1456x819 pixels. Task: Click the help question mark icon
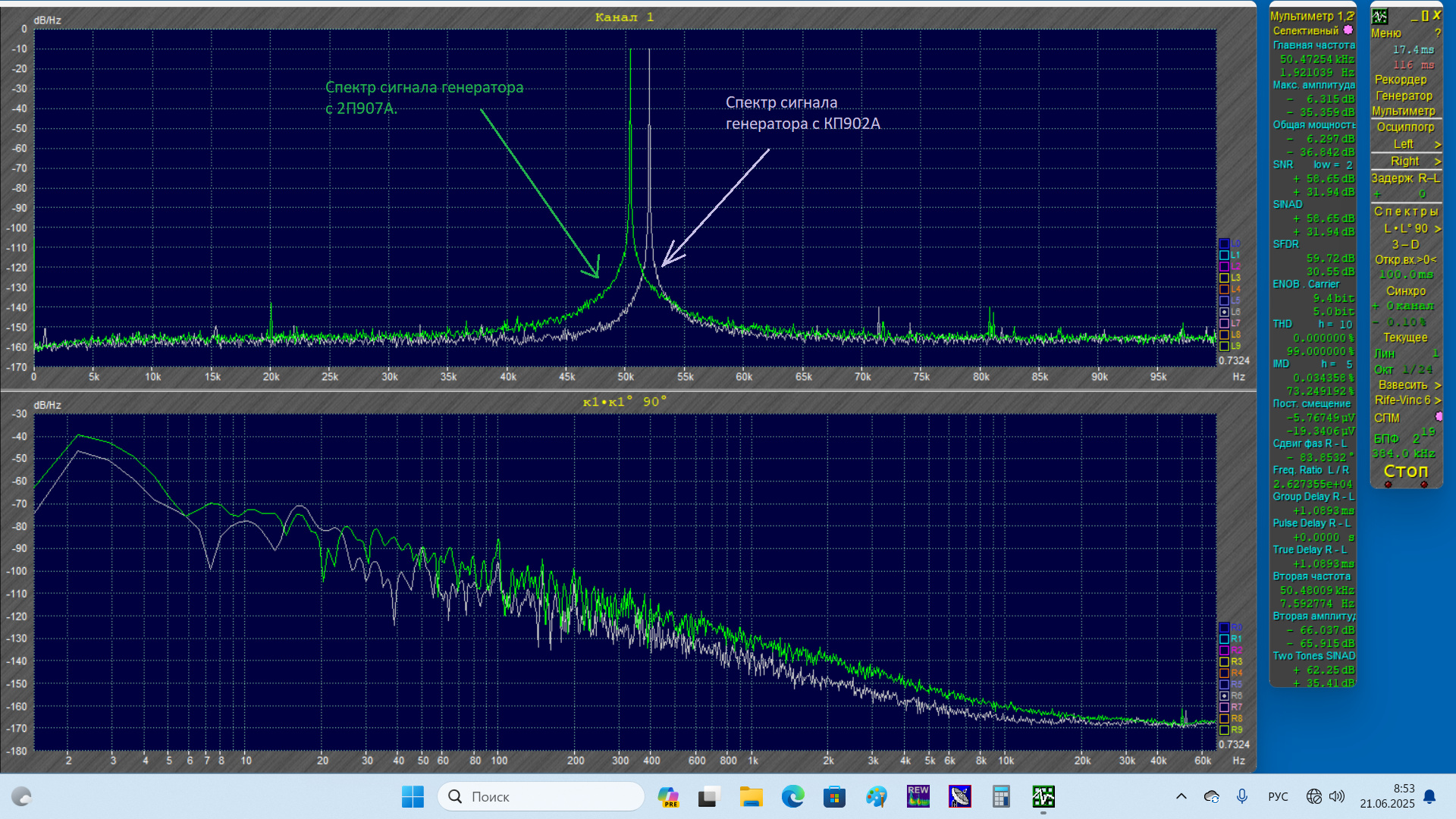(x=1437, y=33)
